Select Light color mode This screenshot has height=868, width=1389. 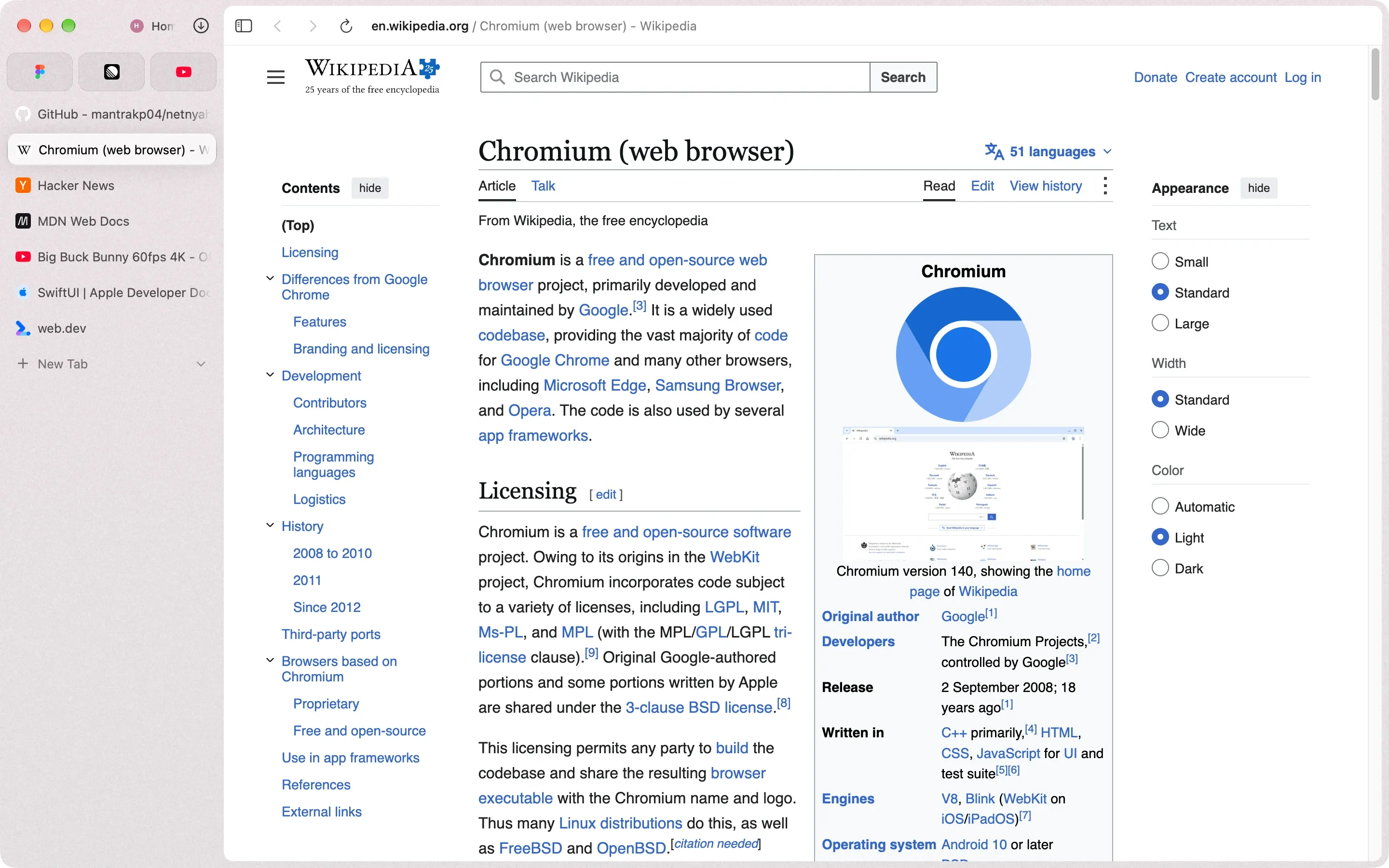pyautogui.click(x=1160, y=537)
